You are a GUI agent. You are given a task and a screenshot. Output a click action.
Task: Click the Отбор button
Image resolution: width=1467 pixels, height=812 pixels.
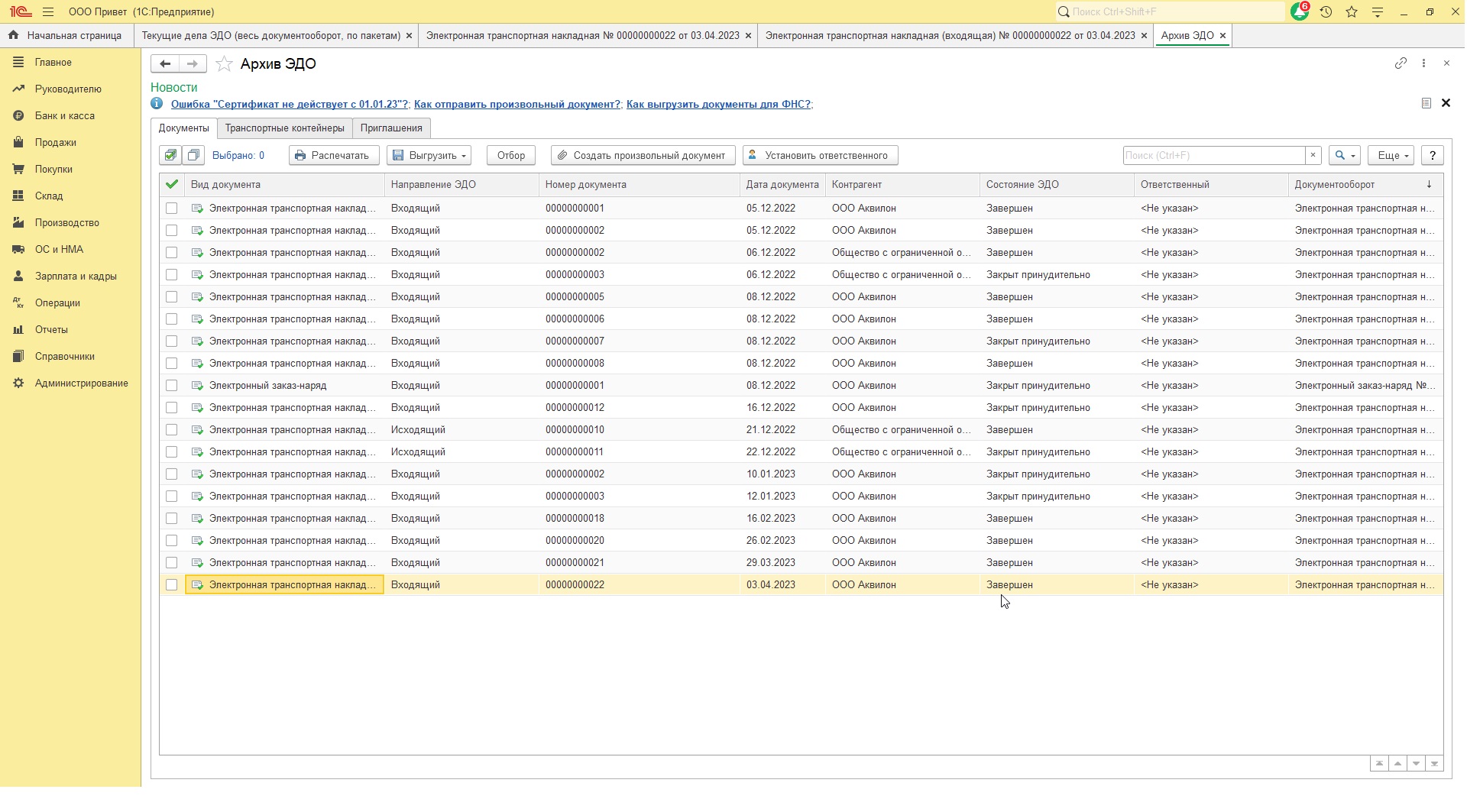pos(511,155)
